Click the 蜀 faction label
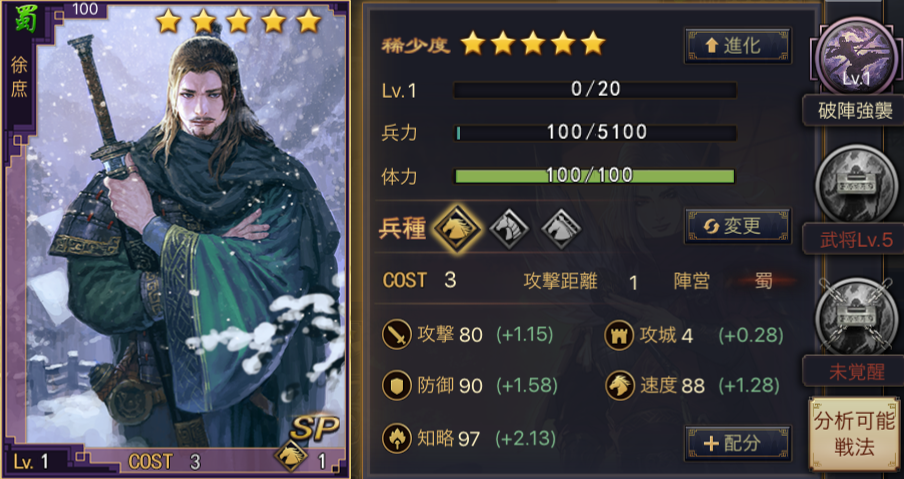This screenshot has height=479, width=904. point(764,281)
